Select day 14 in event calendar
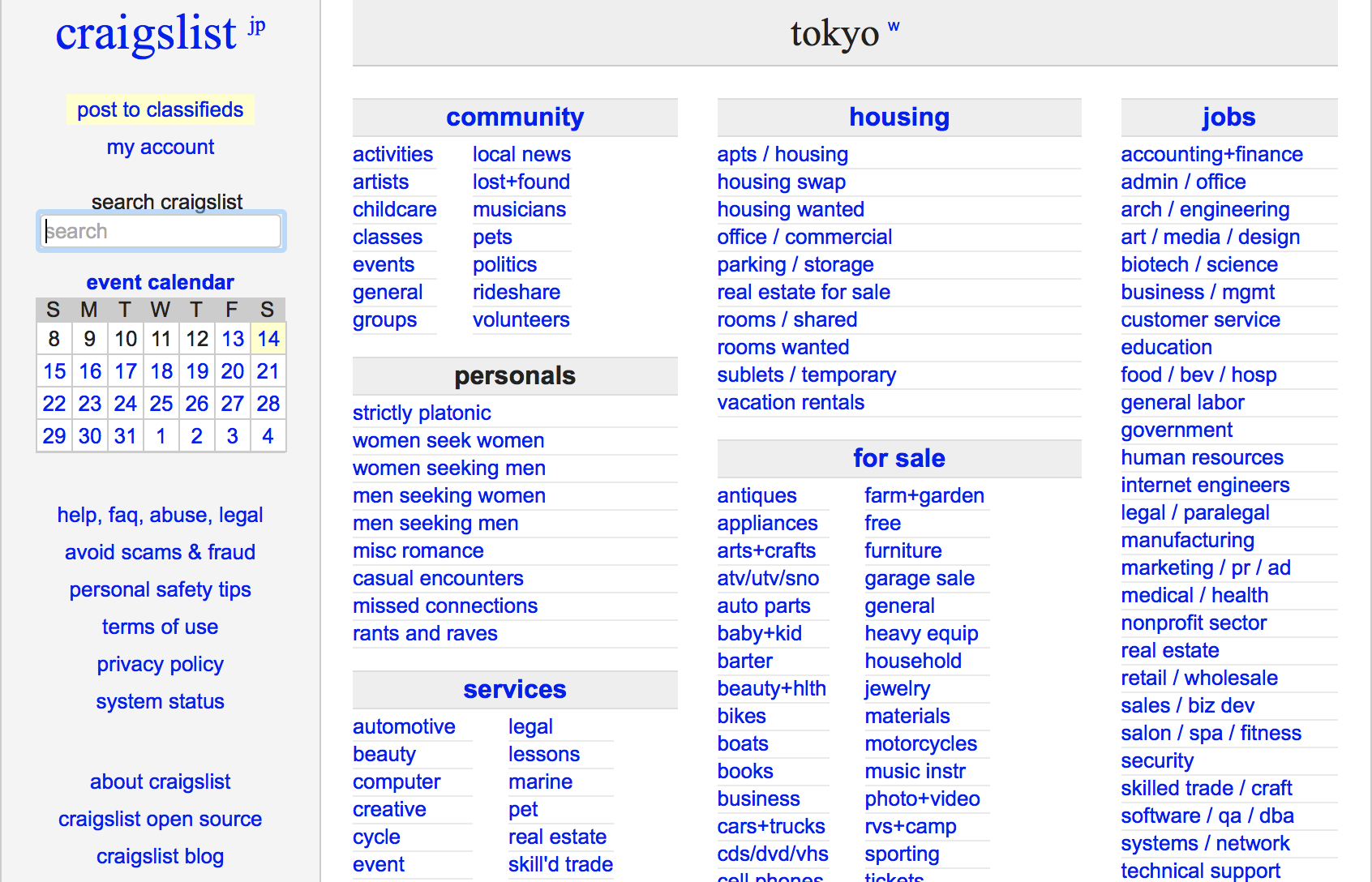1372x882 pixels. tap(268, 339)
